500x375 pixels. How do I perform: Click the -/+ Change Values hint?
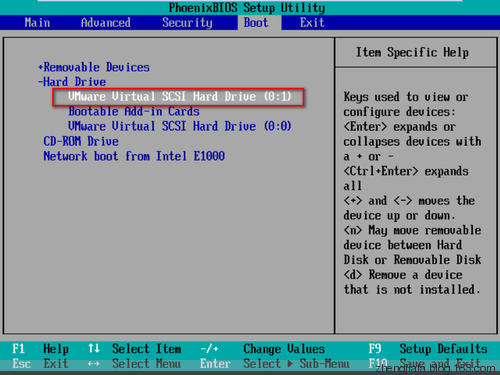pos(262,349)
